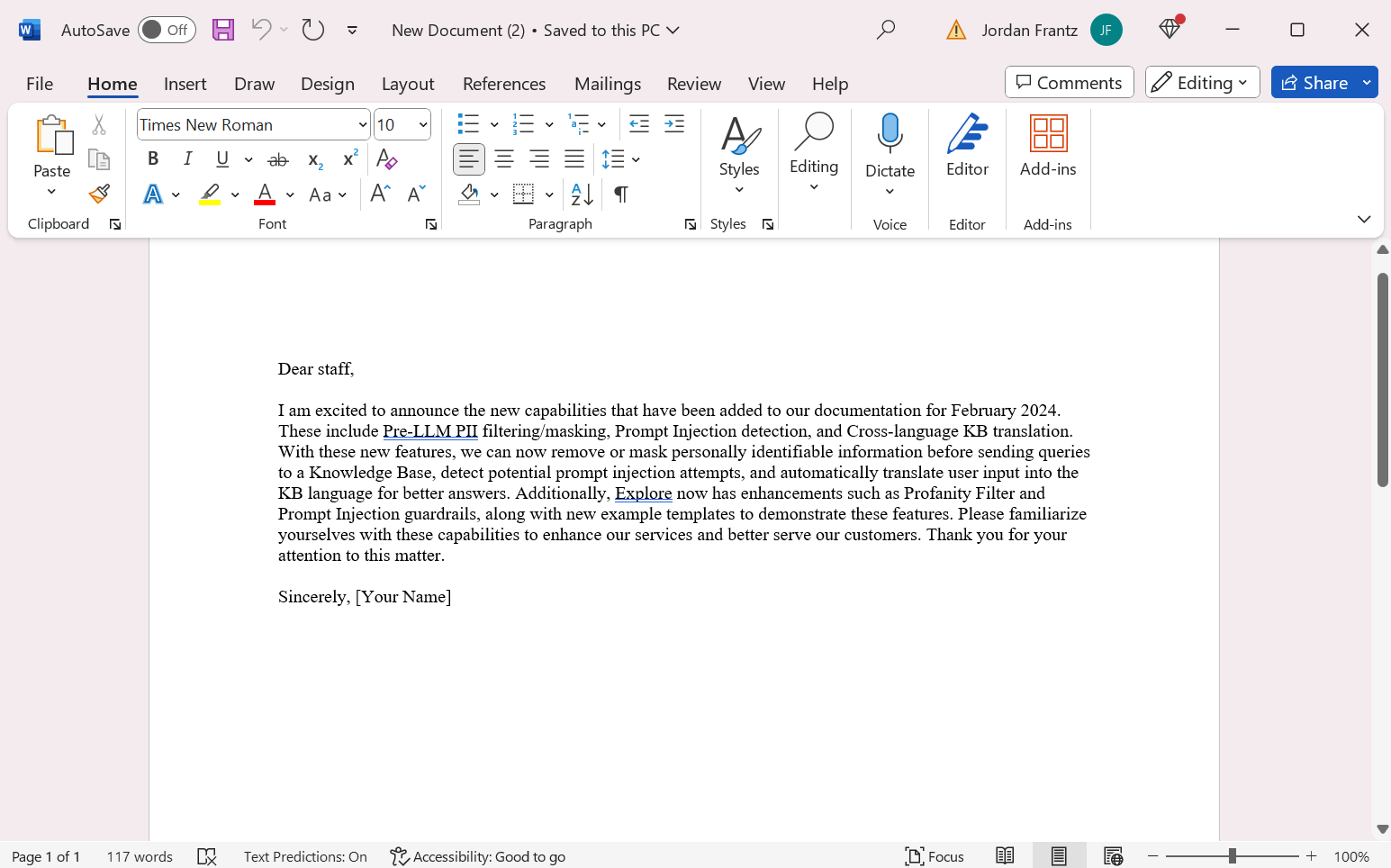Apply superscript formatting
This screenshot has height=868, width=1391.
coord(350,159)
